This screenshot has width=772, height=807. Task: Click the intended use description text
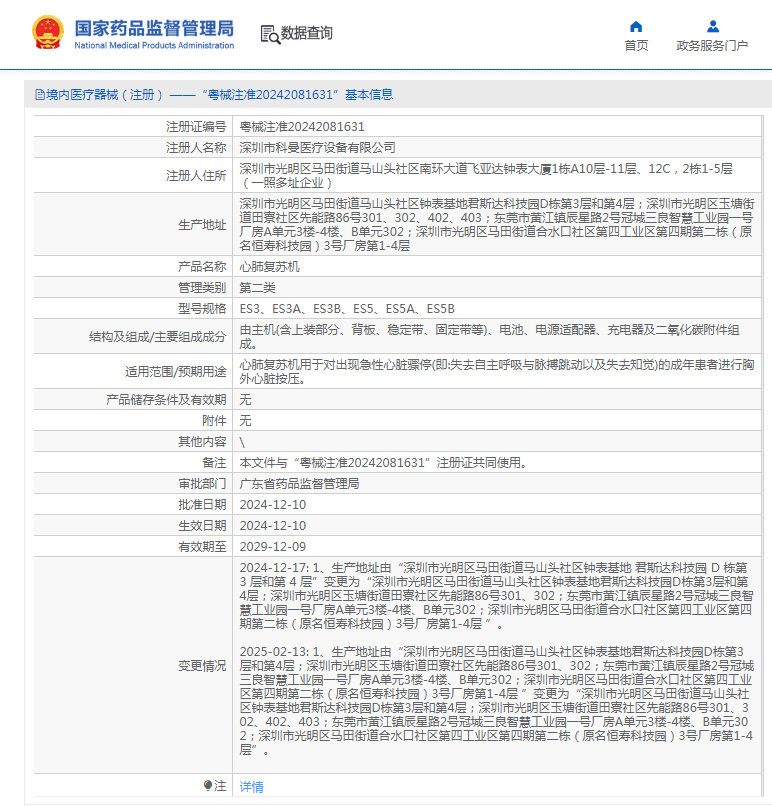[x=496, y=372]
